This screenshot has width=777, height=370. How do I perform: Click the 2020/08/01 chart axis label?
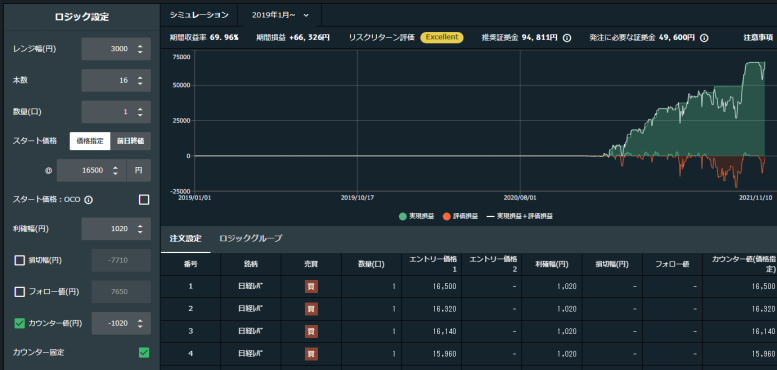coord(520,197)
